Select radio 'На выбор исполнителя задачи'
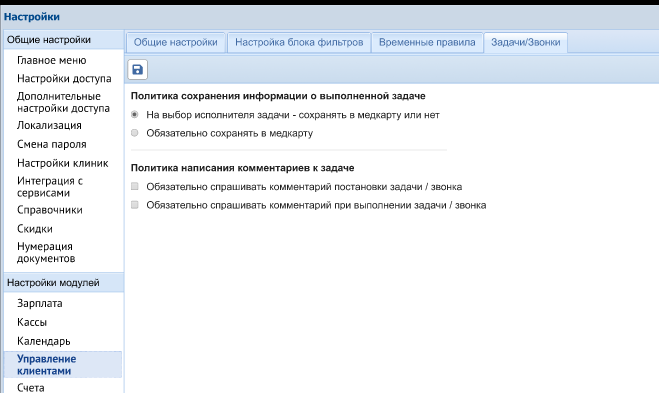Image resolution: width=659 pixels, height=393 pixels. (x=134, y=114)
